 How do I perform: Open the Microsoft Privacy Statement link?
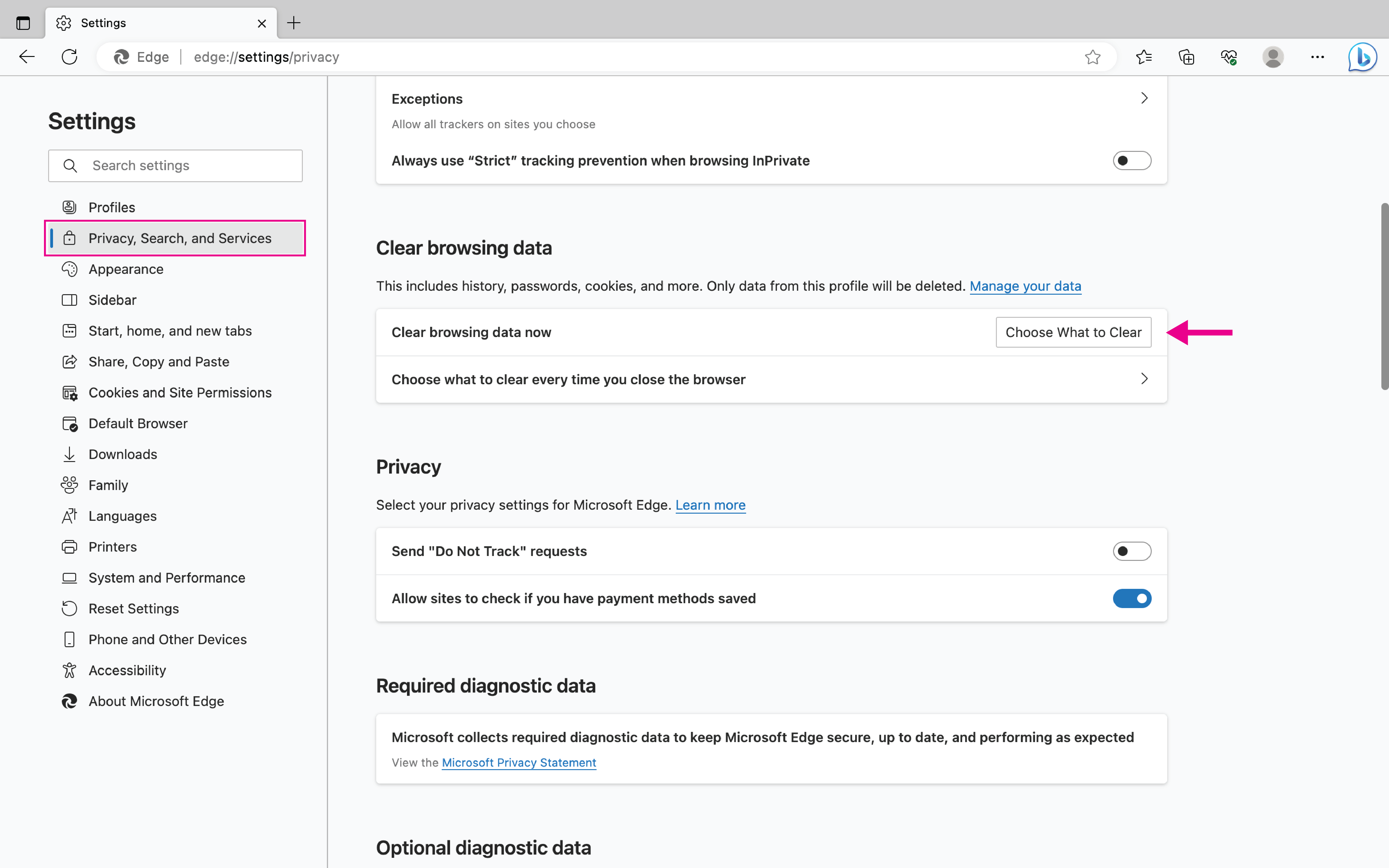[x=518, y=763]
